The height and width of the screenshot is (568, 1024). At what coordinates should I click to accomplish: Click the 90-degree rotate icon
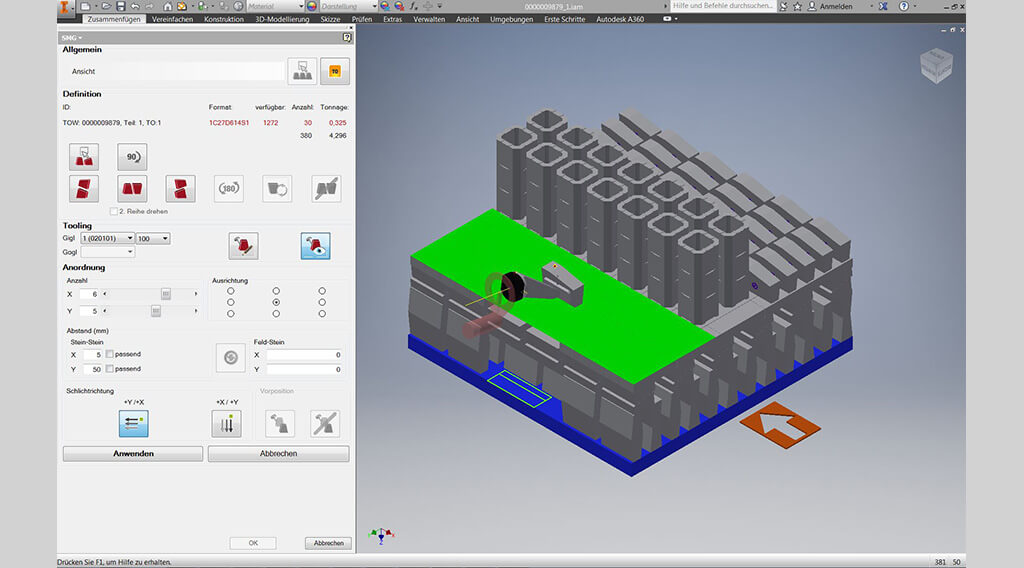point(132,157)
